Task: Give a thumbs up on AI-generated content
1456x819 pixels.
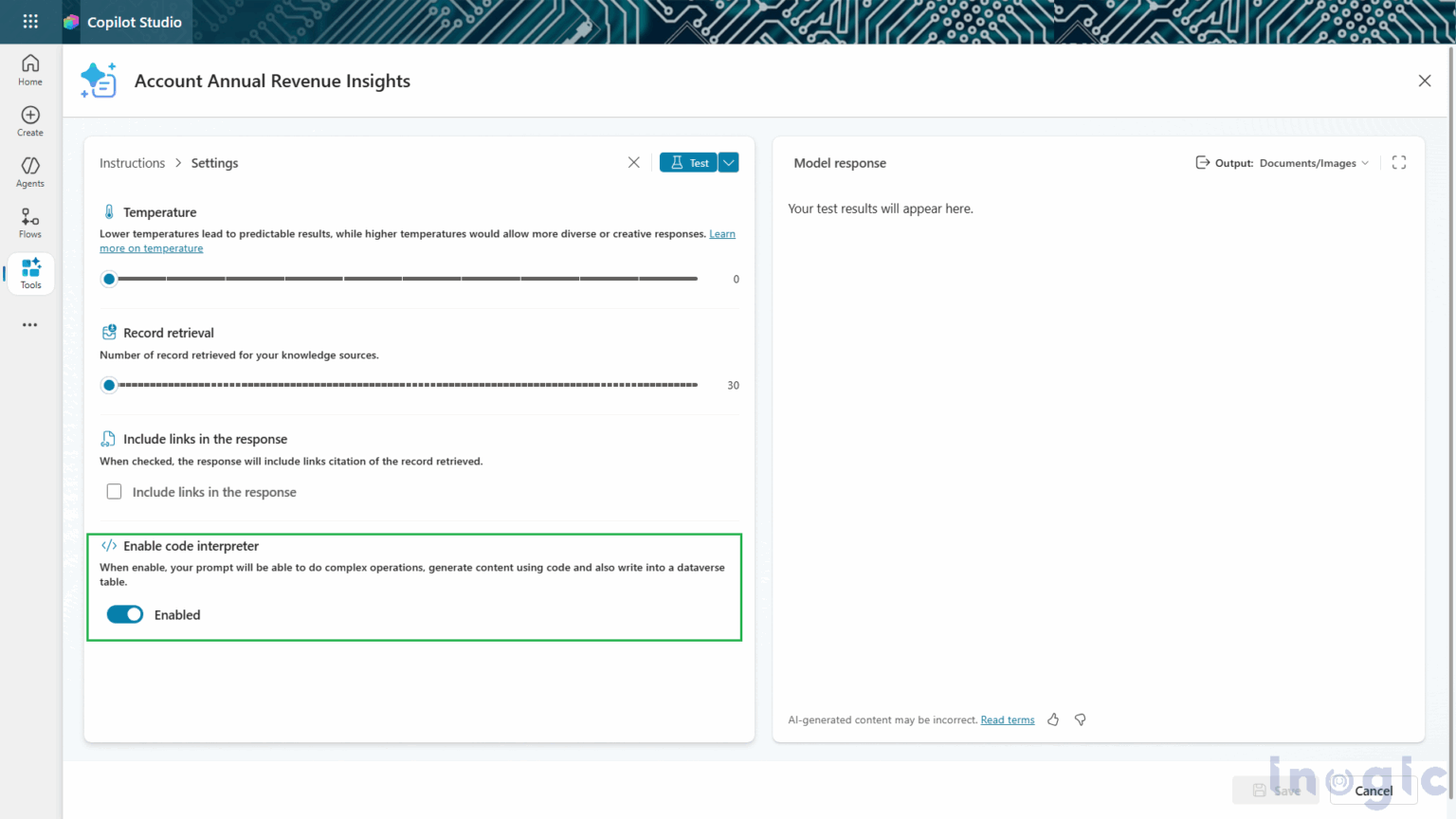Action: point(1053,719)
